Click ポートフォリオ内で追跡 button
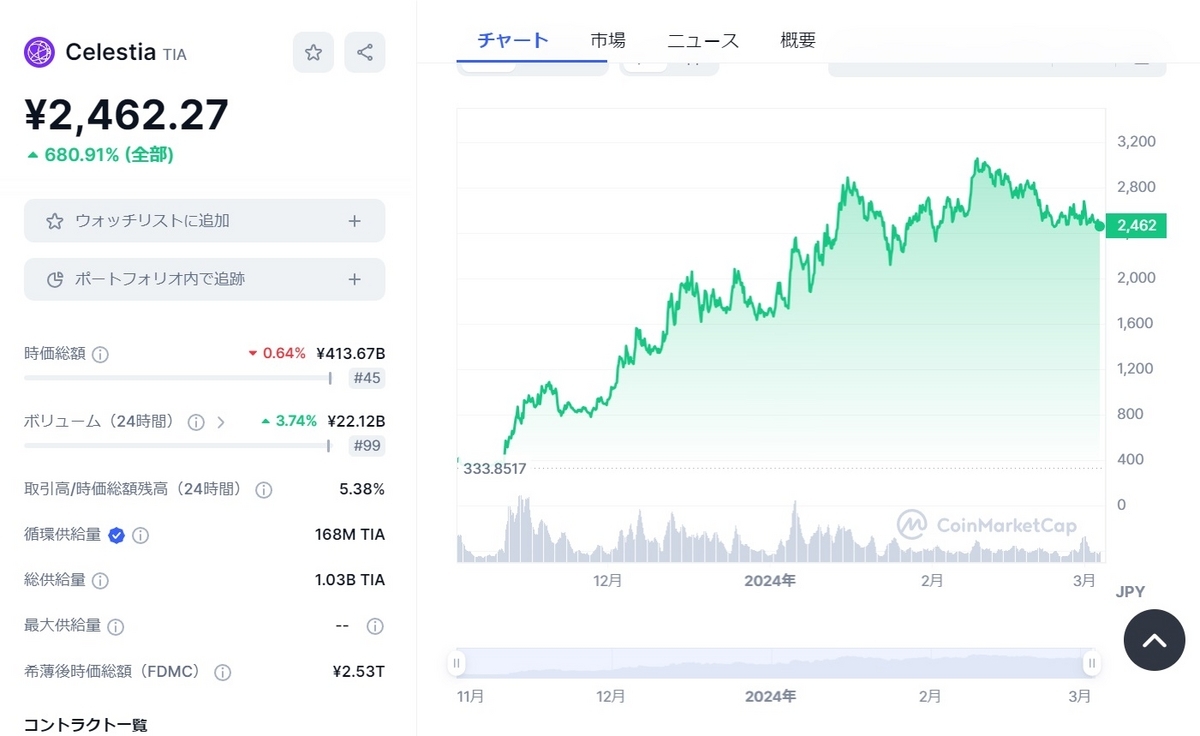Viewport: 1200px width, 736px height. click(204, 279)
